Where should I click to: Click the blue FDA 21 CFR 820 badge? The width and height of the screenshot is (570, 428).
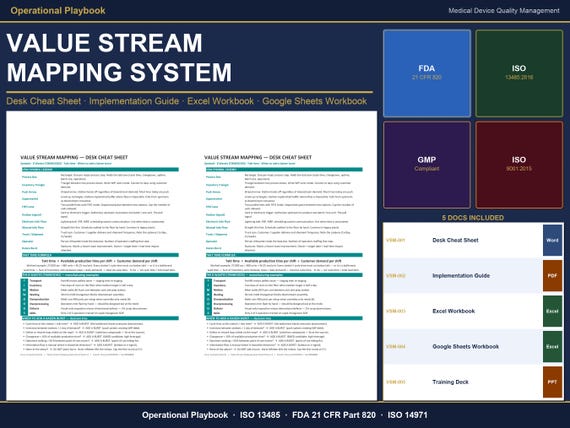(427, 73)
